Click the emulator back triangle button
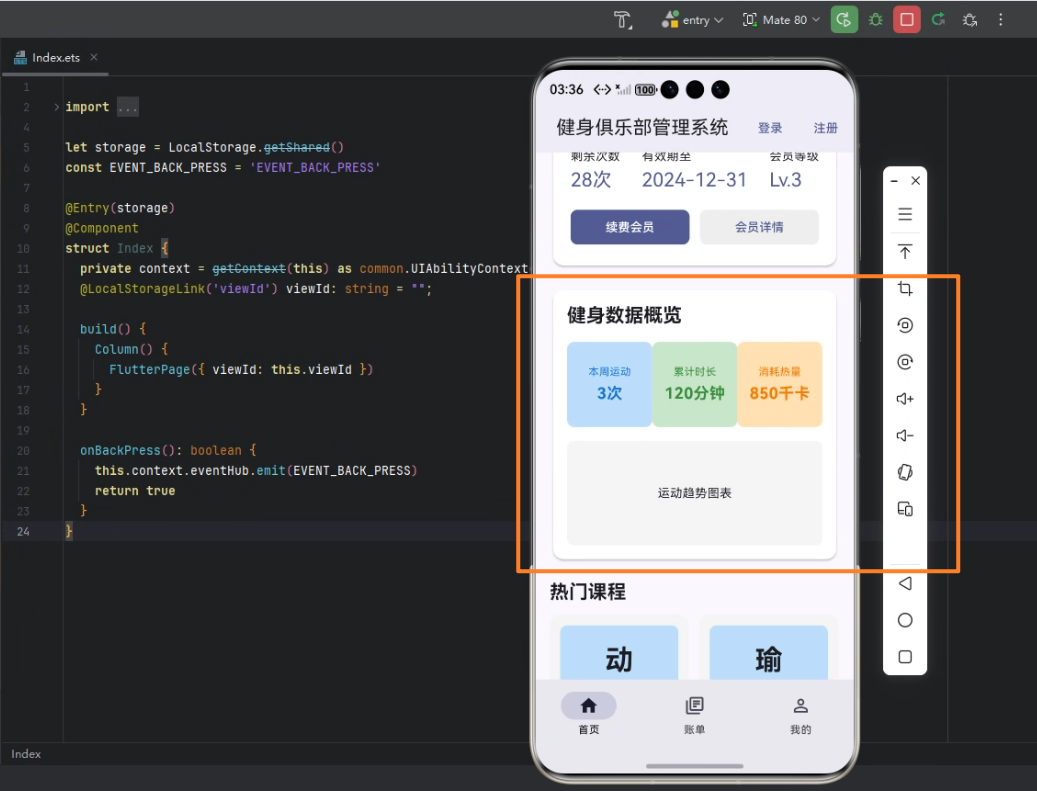 coord(905,583)
